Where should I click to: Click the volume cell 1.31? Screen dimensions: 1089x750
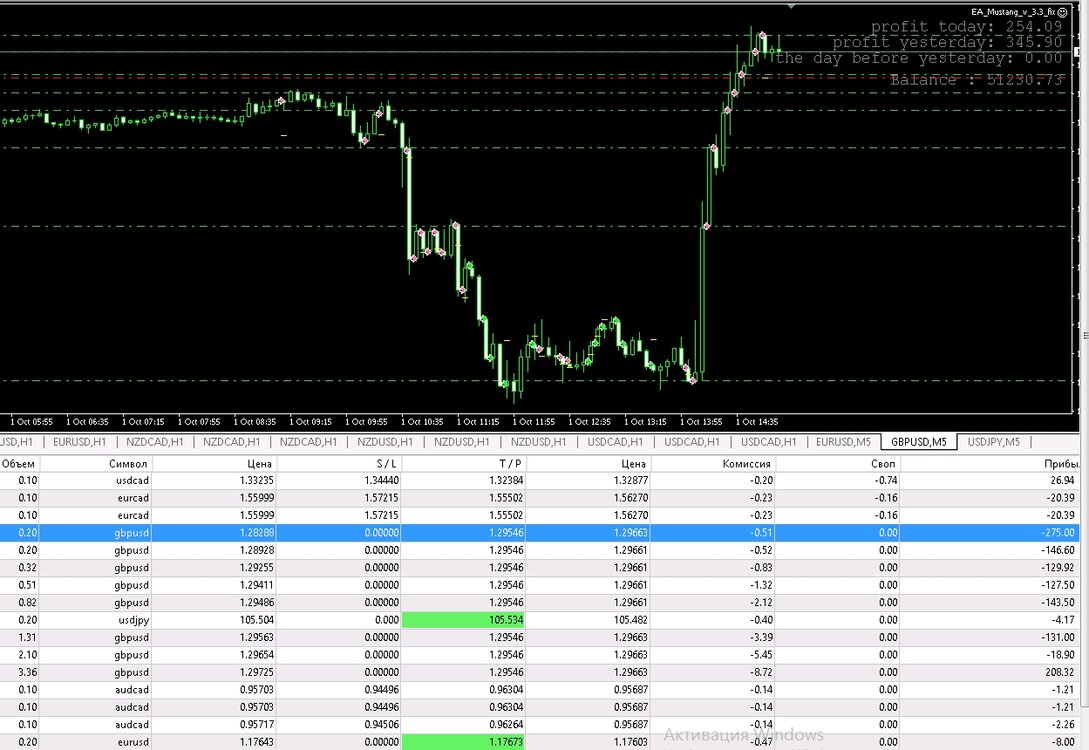click(x=28, y=638)
